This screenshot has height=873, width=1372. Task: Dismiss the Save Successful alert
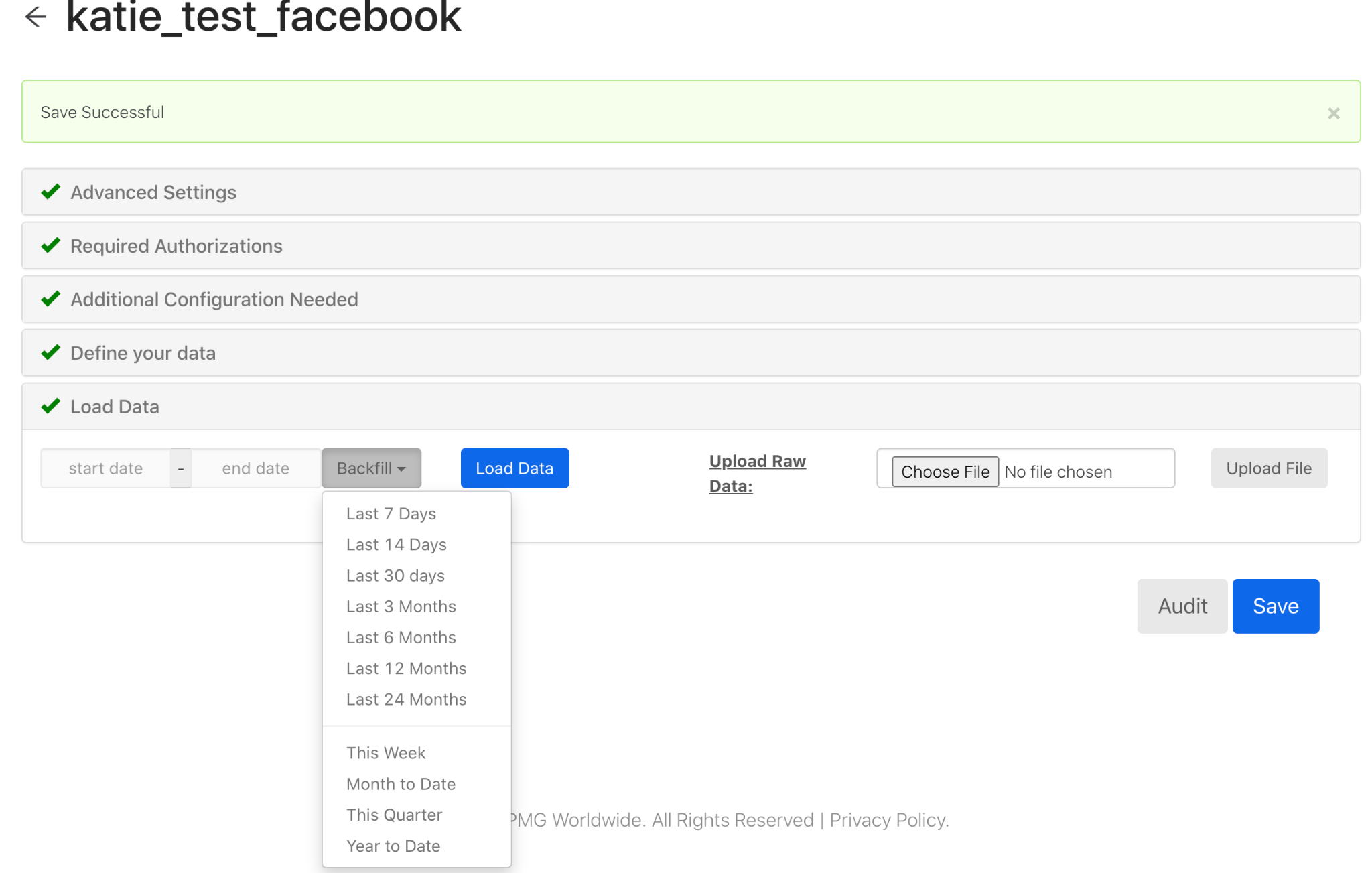pyautogui.click(x=1333, y=113)
